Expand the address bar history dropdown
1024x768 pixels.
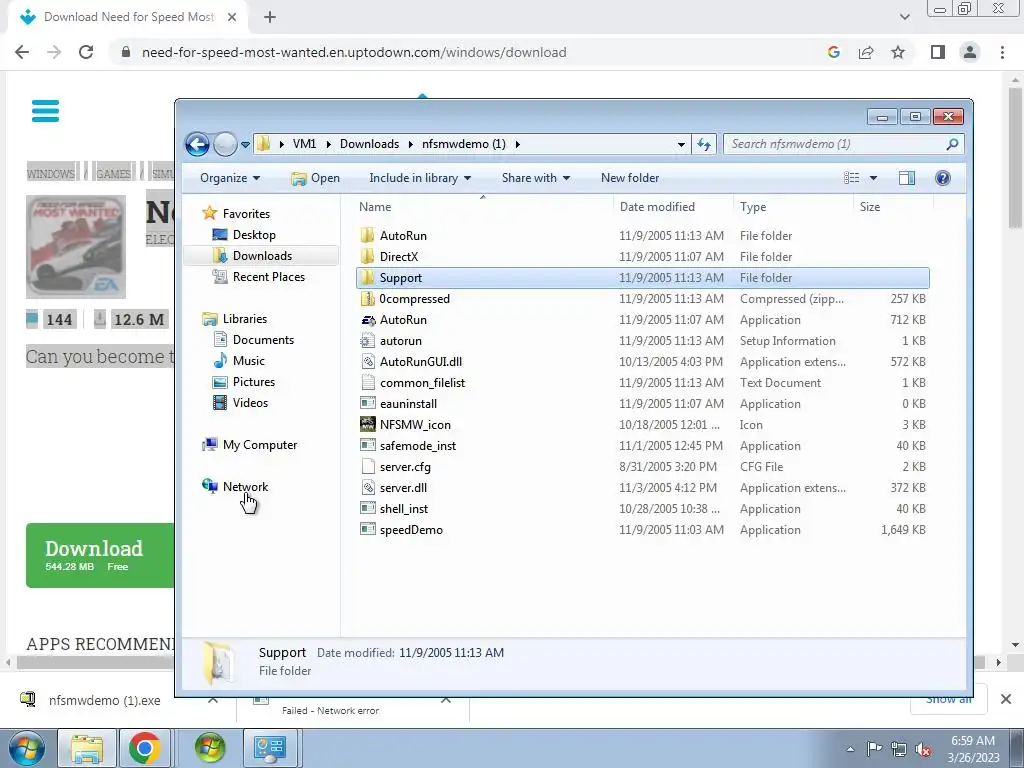(x=681, y=144)
